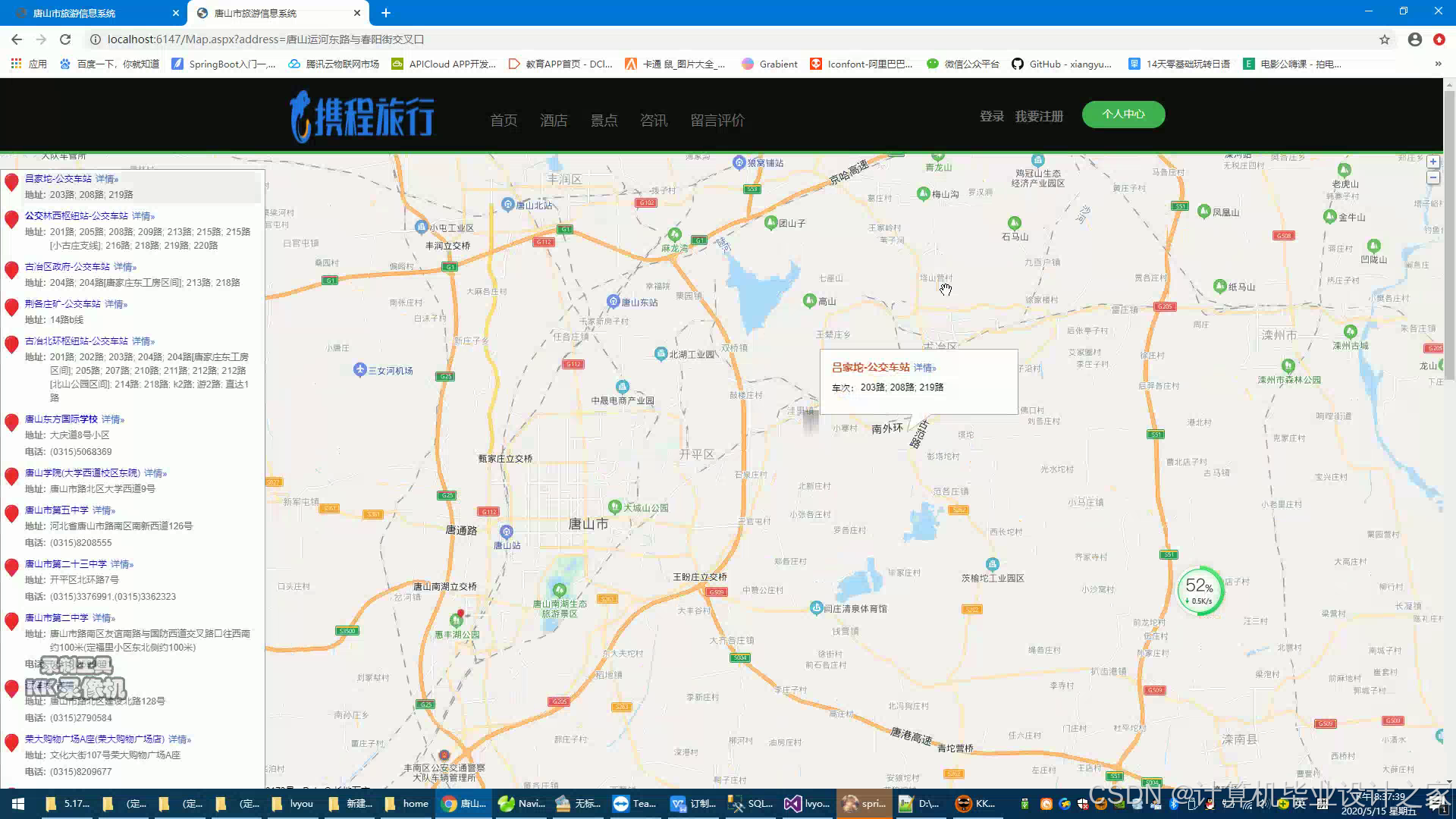Open the 景点 navigation menu item
1456x819 pixels.
coord(604,121)
